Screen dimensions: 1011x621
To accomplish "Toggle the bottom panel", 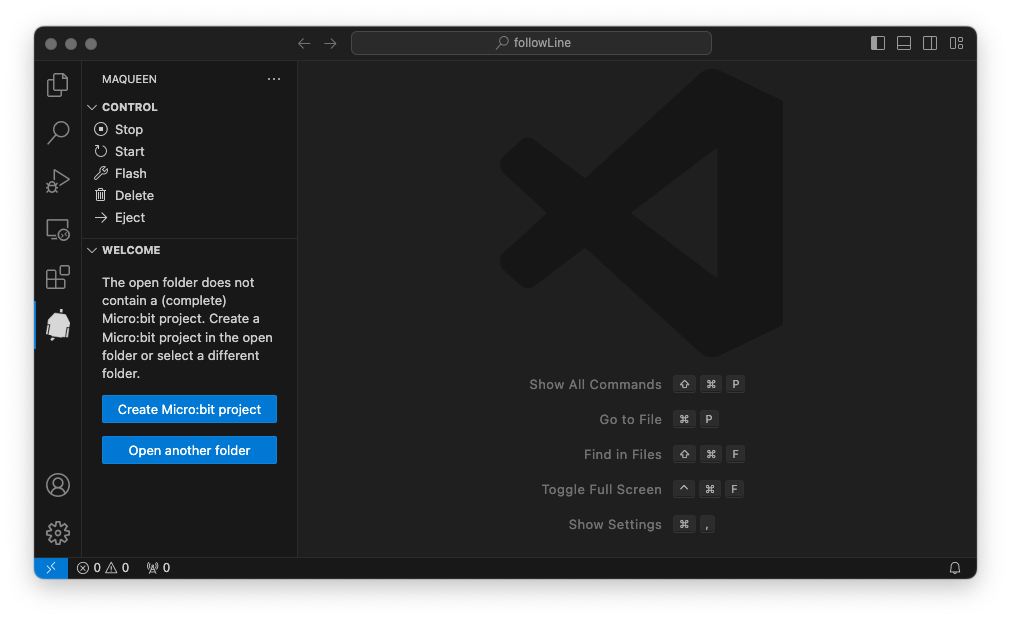I will click(904, 43).
